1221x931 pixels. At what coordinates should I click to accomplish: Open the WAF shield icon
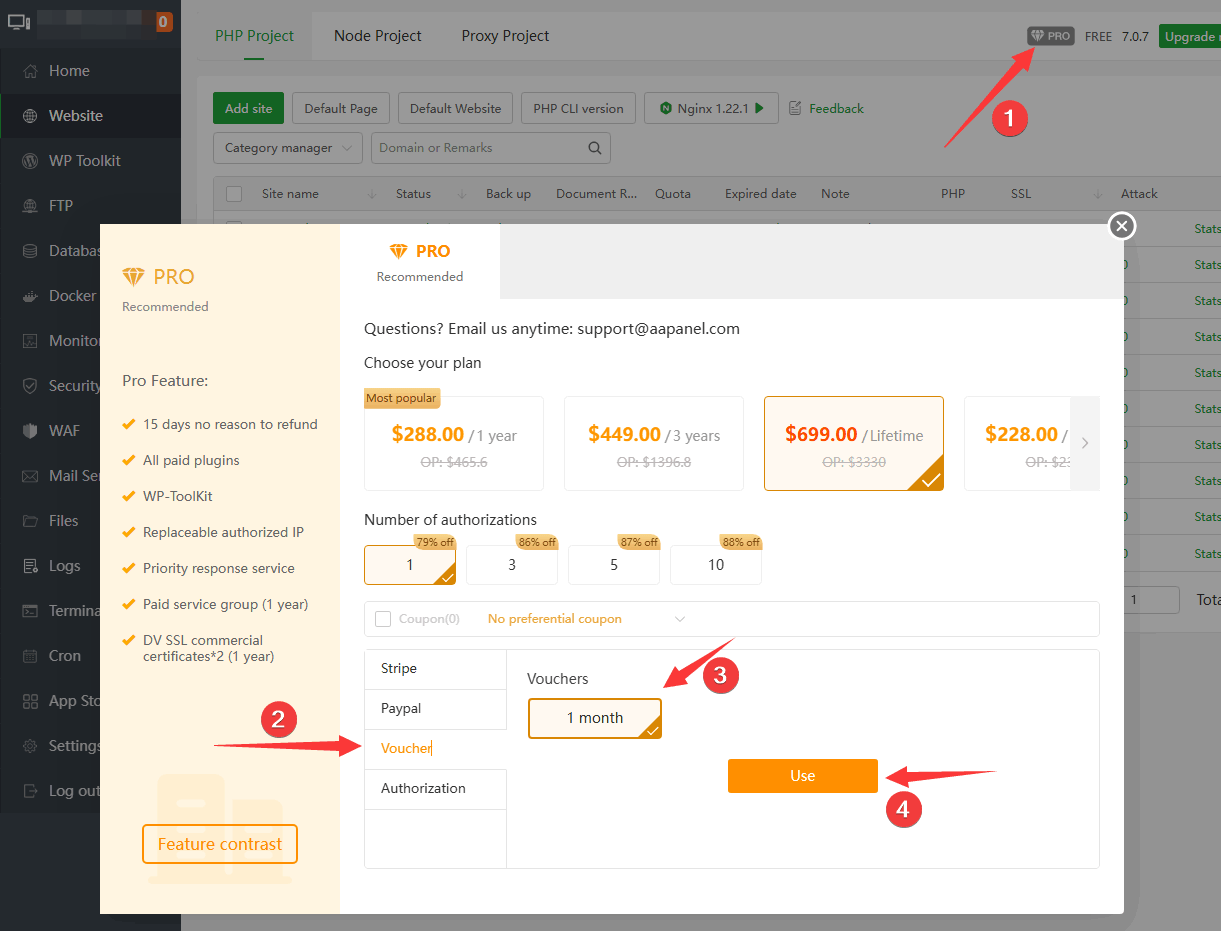click(x=30, y=431)
